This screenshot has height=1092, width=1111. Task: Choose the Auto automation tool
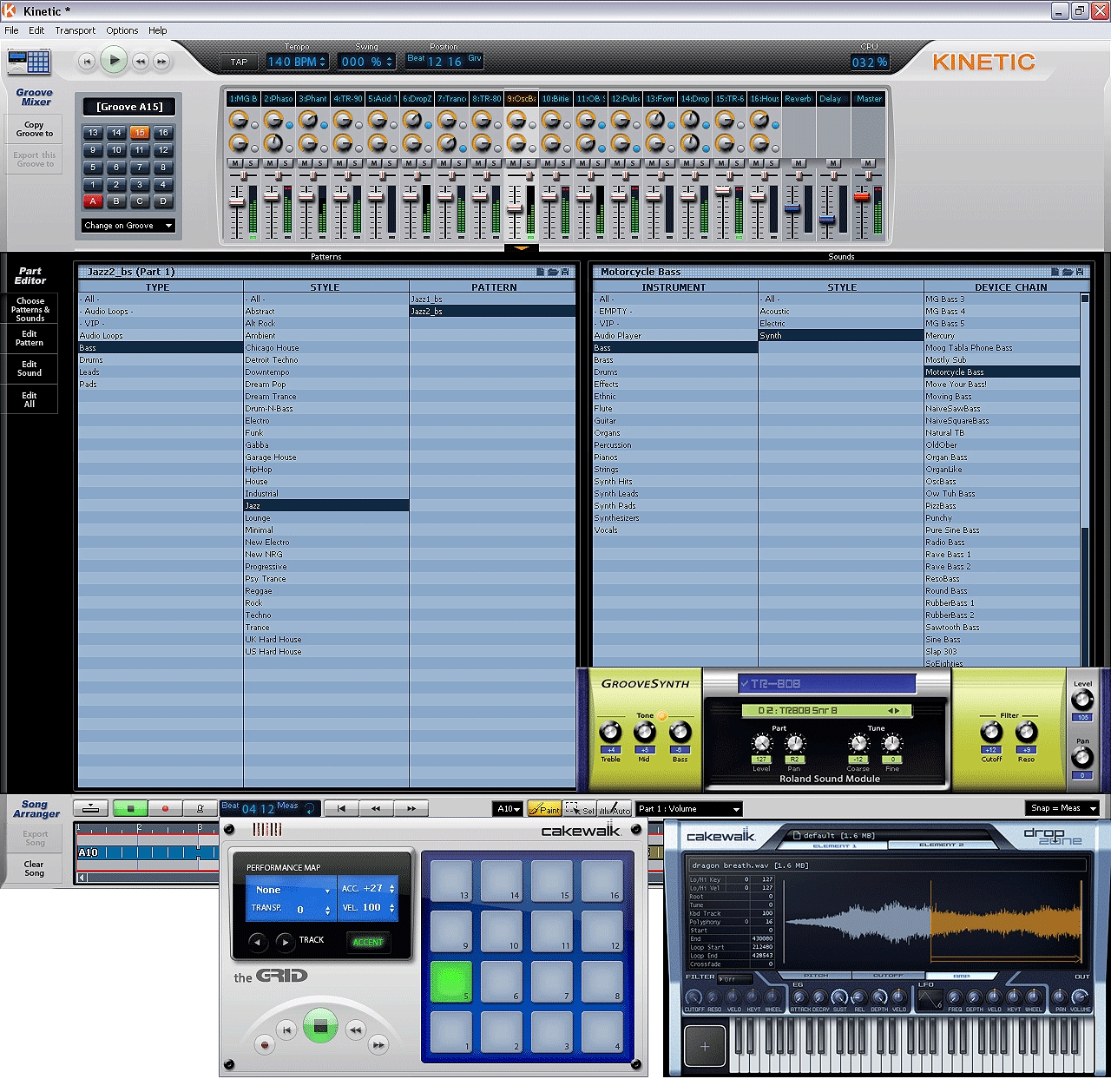[615, 808]
